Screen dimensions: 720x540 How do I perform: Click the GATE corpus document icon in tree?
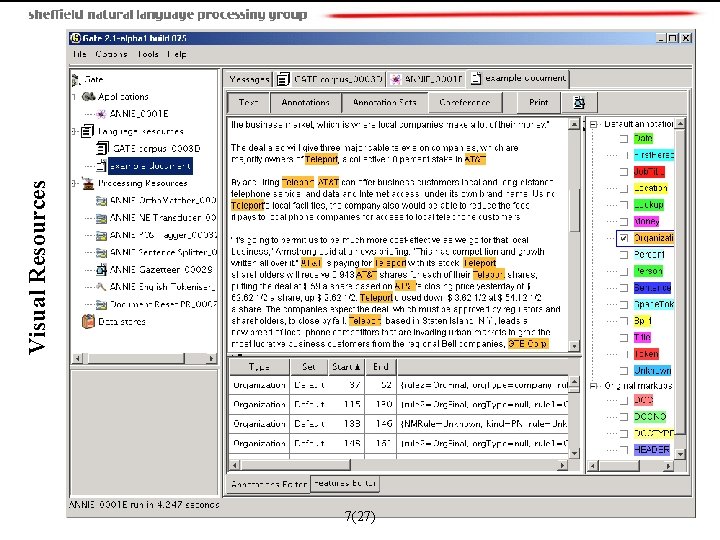(102, 148)
